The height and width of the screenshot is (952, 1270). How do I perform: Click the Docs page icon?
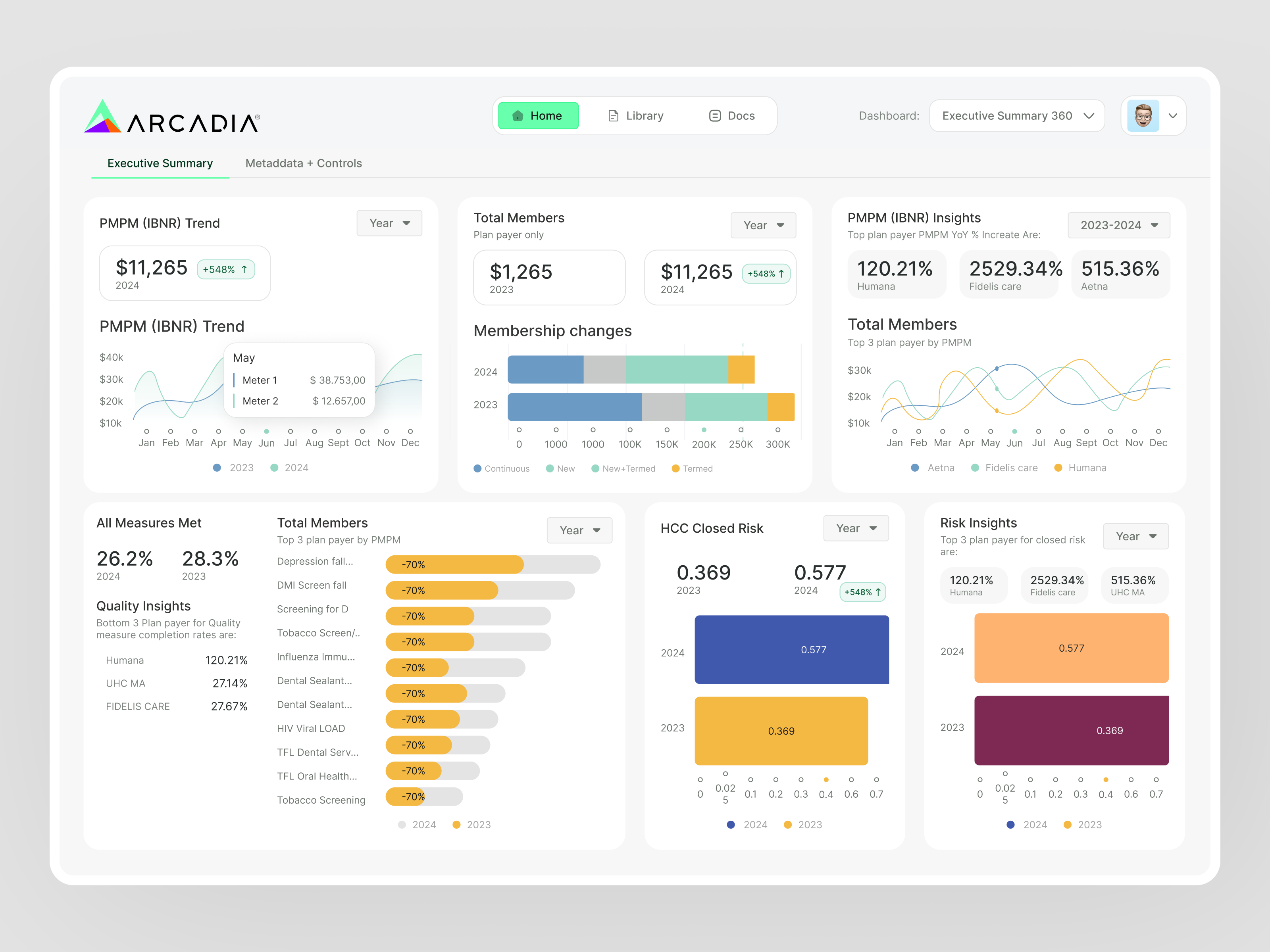tap(715, 116)
